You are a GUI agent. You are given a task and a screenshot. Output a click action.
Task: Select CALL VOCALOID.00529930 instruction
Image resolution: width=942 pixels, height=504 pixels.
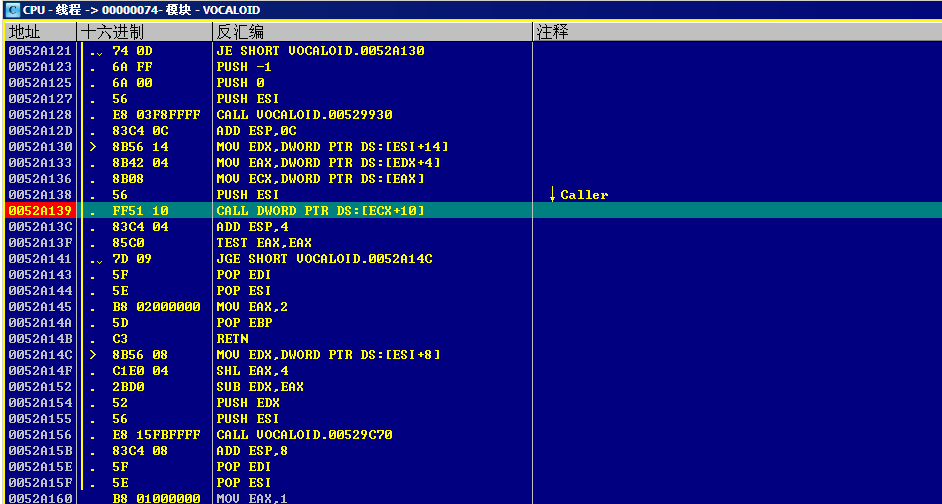coord(304,115)
